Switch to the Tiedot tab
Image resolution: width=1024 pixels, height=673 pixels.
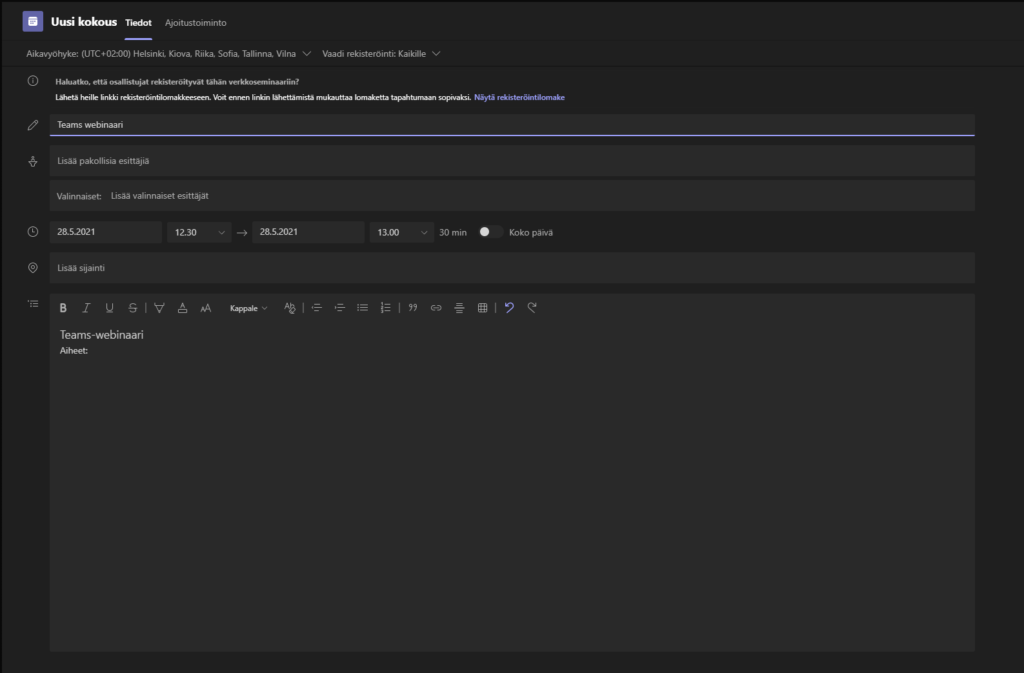(x=138, y=23)
